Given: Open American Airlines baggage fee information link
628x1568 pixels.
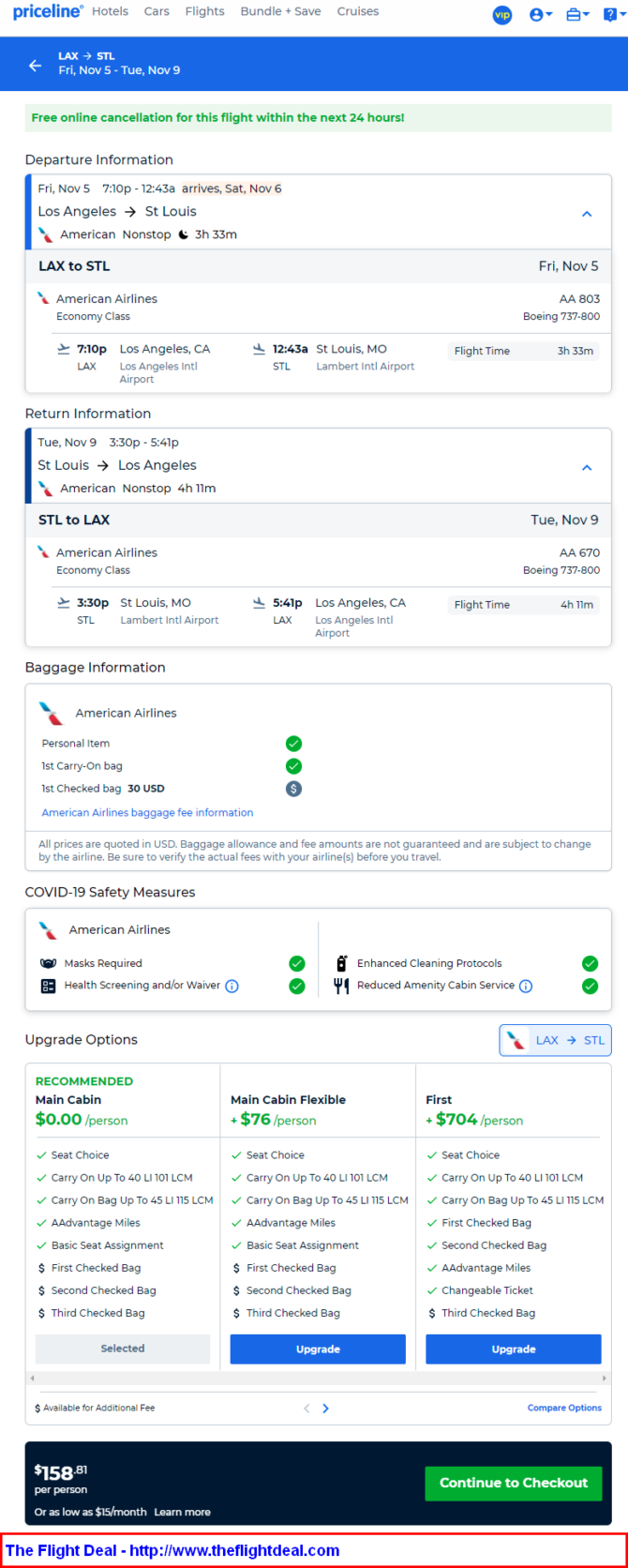Looking at the screenshot, I should point(147,813).
